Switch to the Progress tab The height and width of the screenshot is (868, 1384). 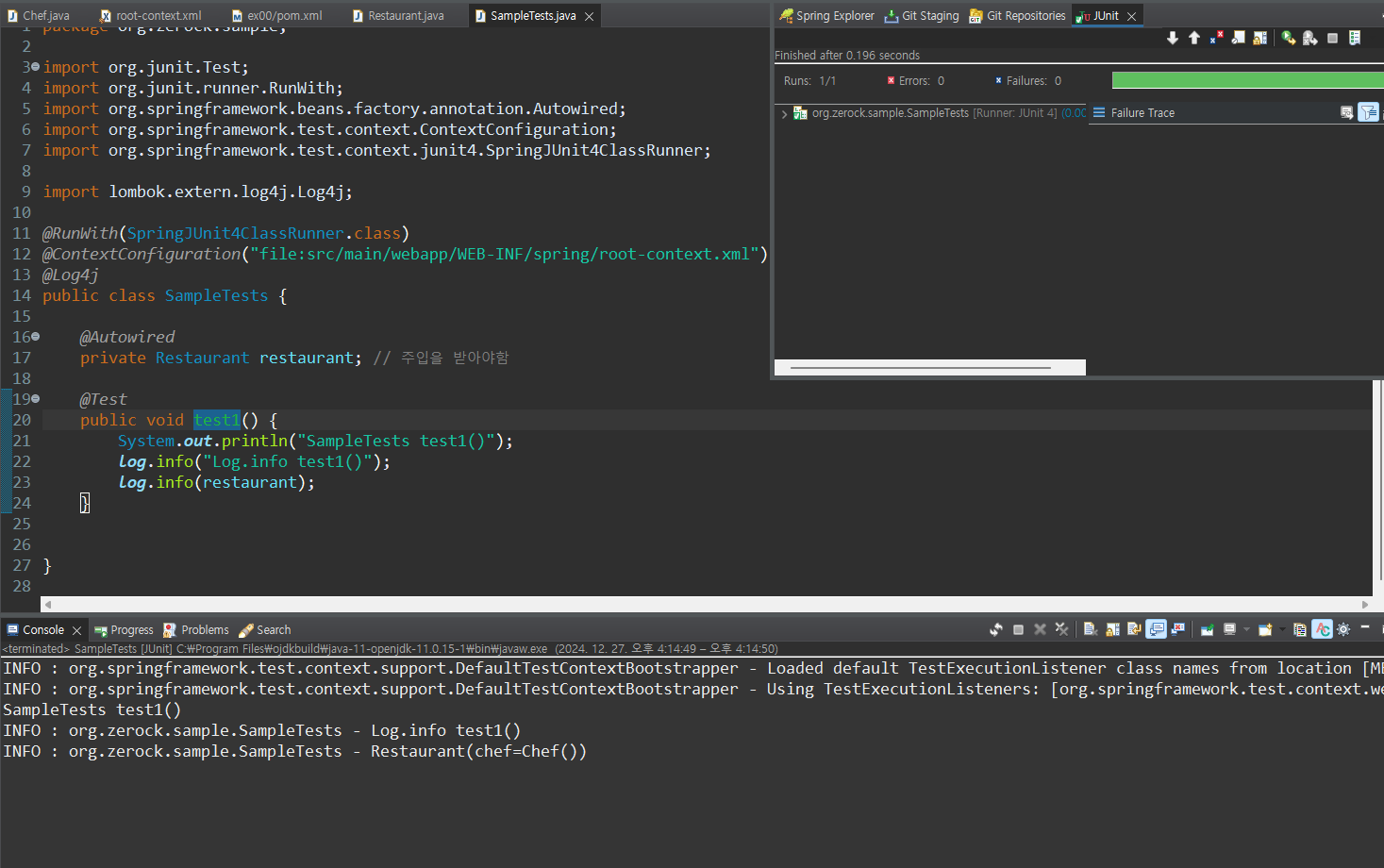124,630
